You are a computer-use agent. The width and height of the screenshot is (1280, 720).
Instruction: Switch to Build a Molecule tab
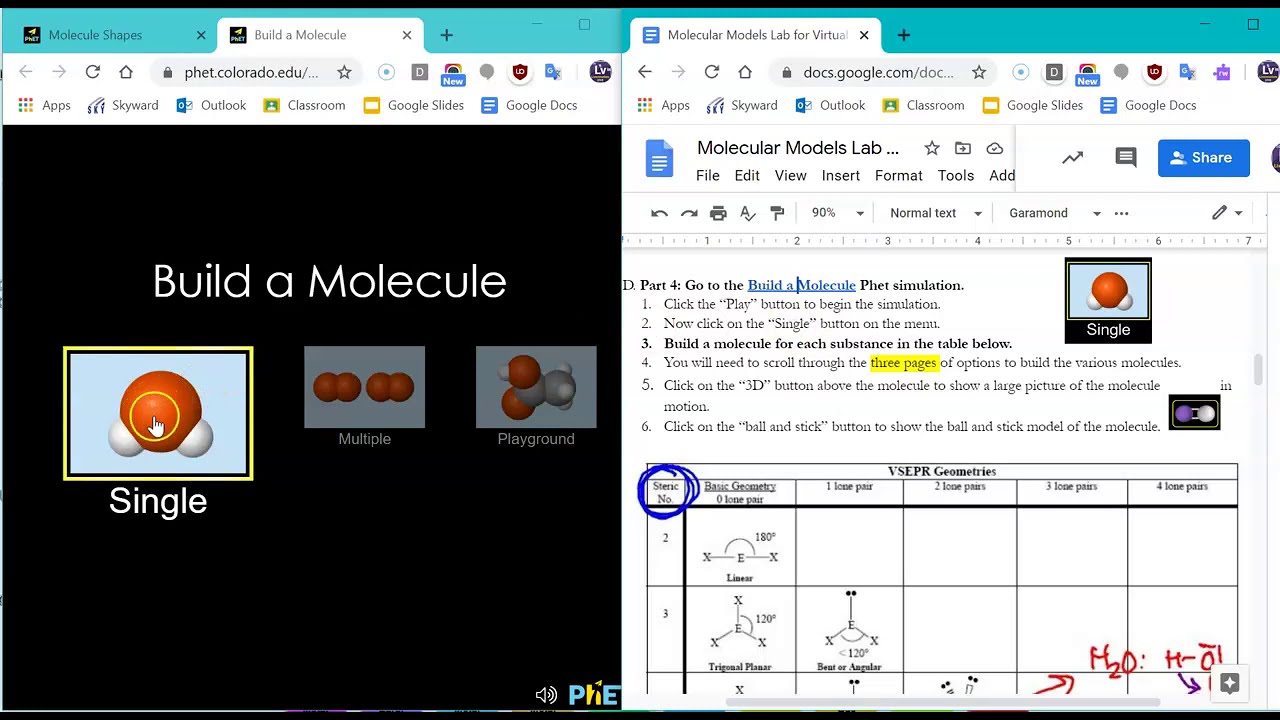point(300,35)
